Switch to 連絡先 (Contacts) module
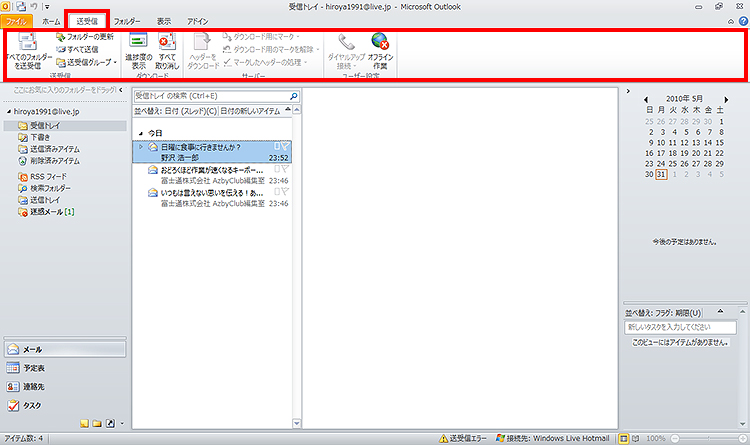This screenshot has width=750, height=445. [65, 387]
